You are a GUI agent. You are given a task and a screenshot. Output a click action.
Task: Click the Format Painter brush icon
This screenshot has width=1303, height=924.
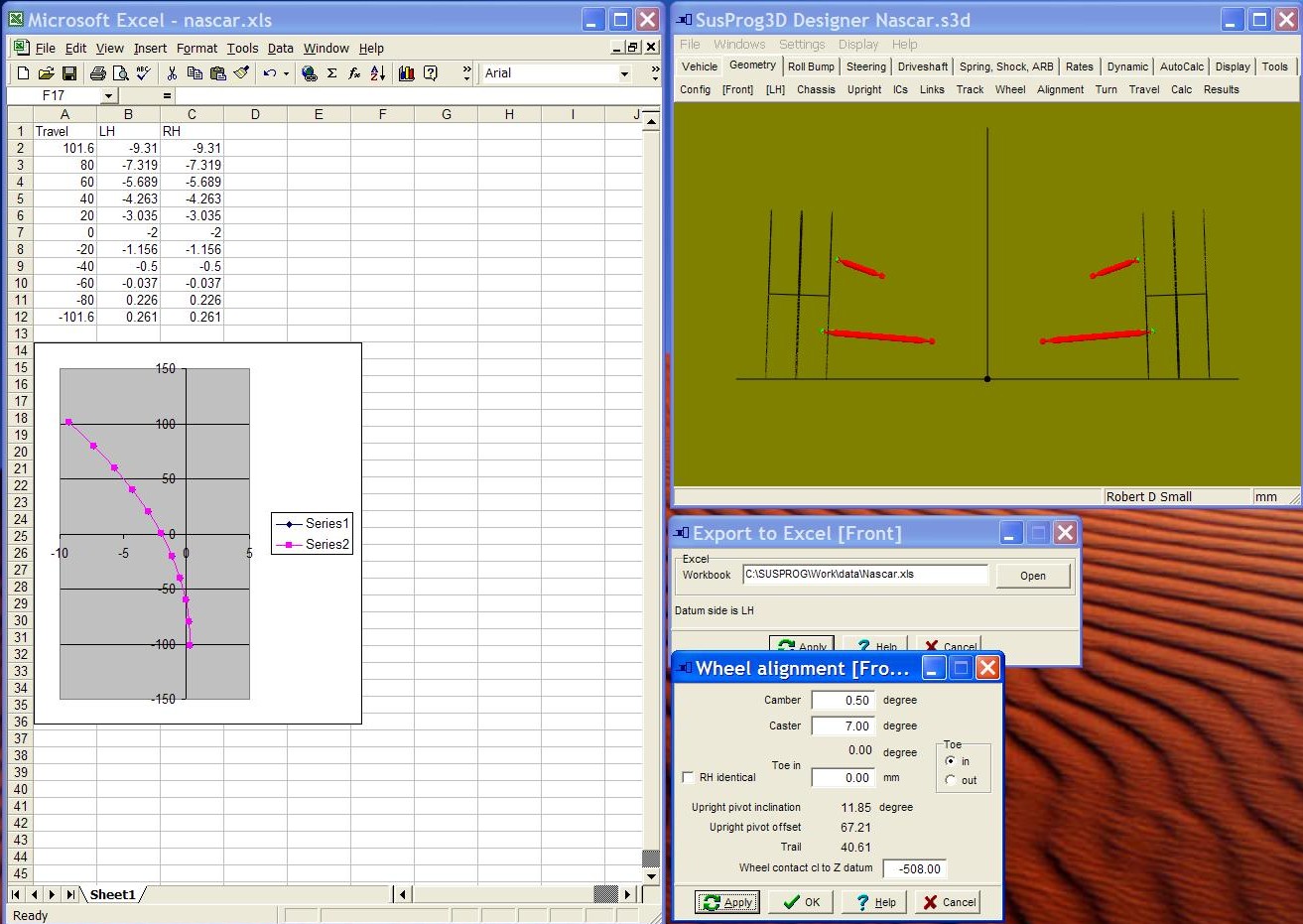(x=241, y=73)
